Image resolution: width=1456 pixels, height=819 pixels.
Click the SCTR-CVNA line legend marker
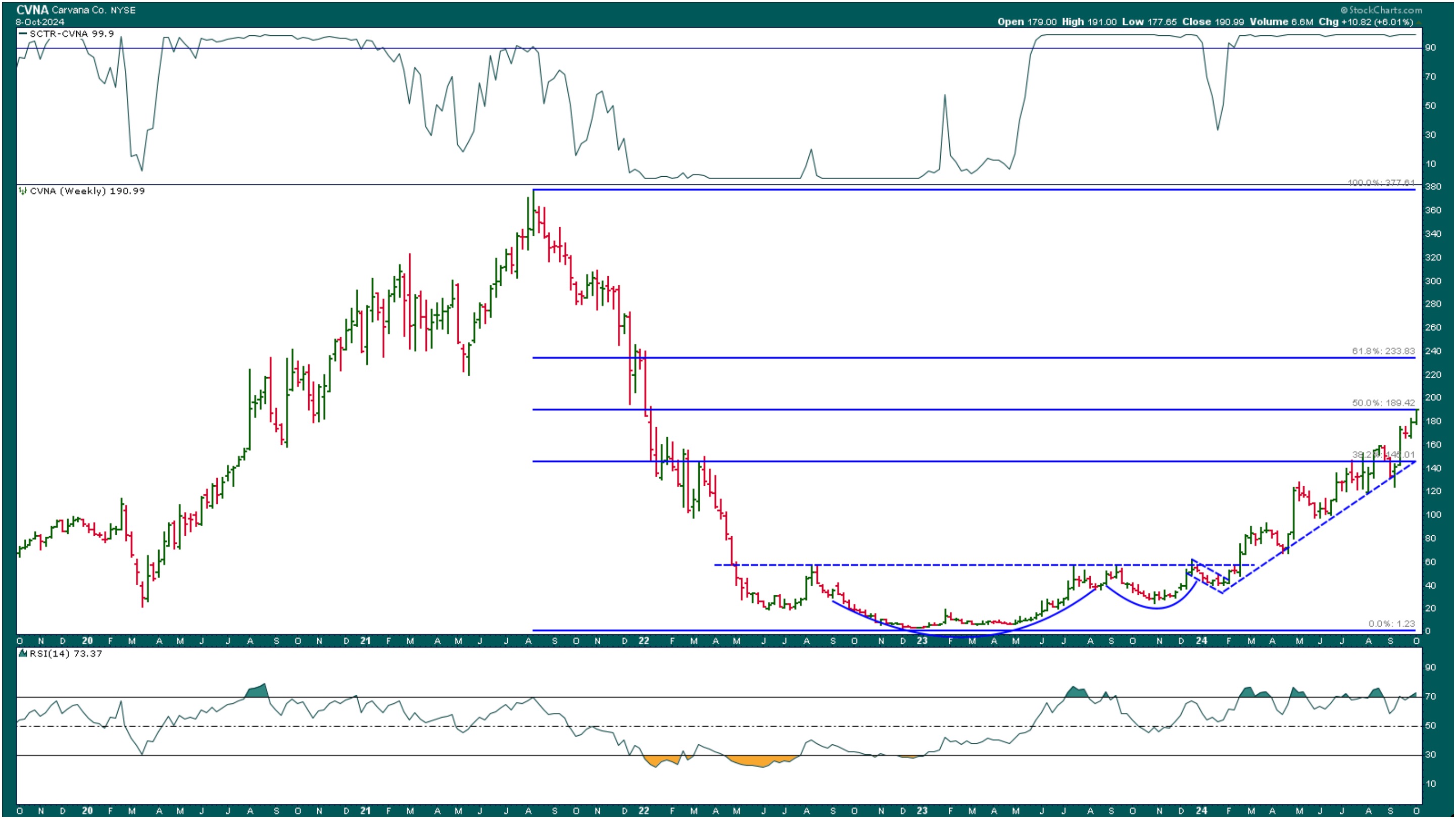(x=23, y=34)
